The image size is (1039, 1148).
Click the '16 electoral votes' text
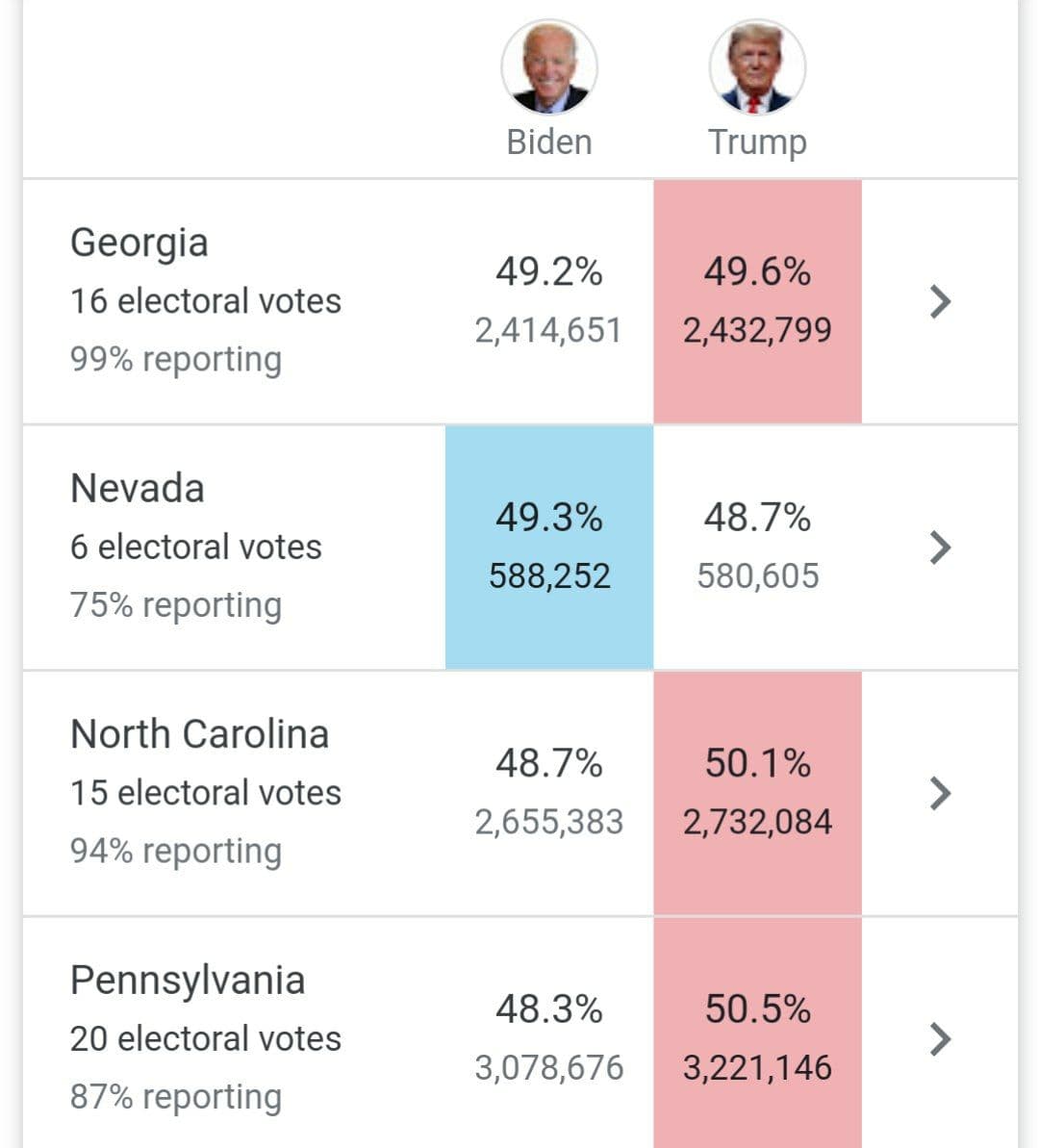tap(205, 301)
